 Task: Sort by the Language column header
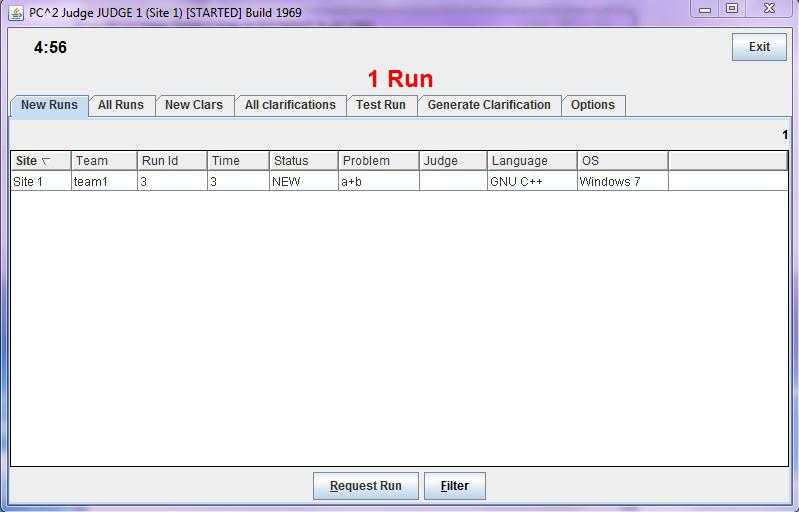532,161
